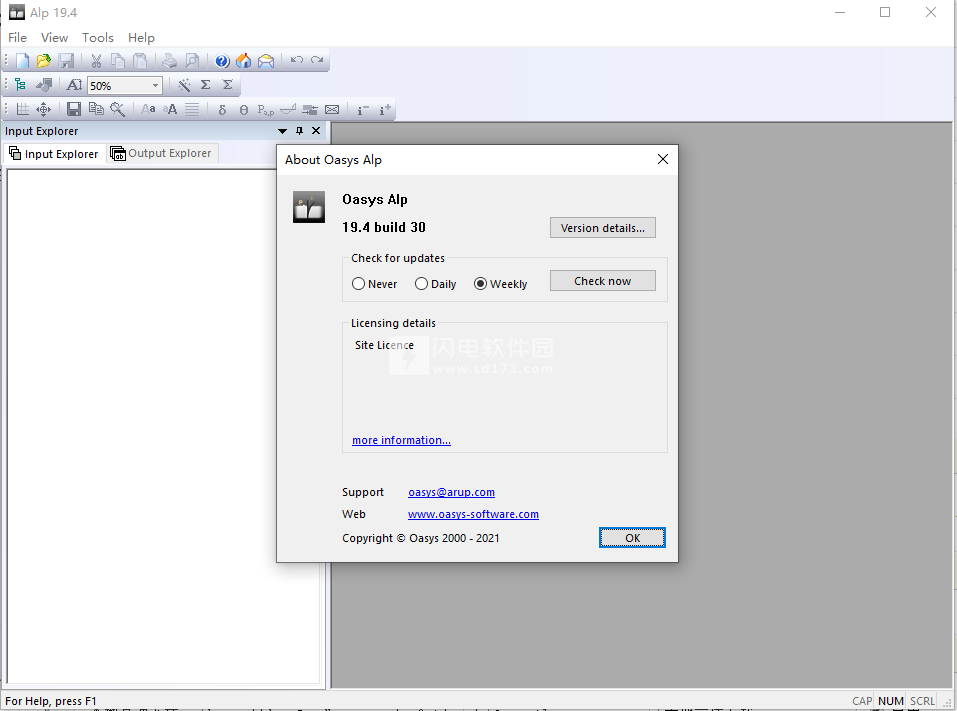Viewport: 957px width, 711px height.
Task: Open the www.oasys-software.com link
Action: click(x=473, y=514)
